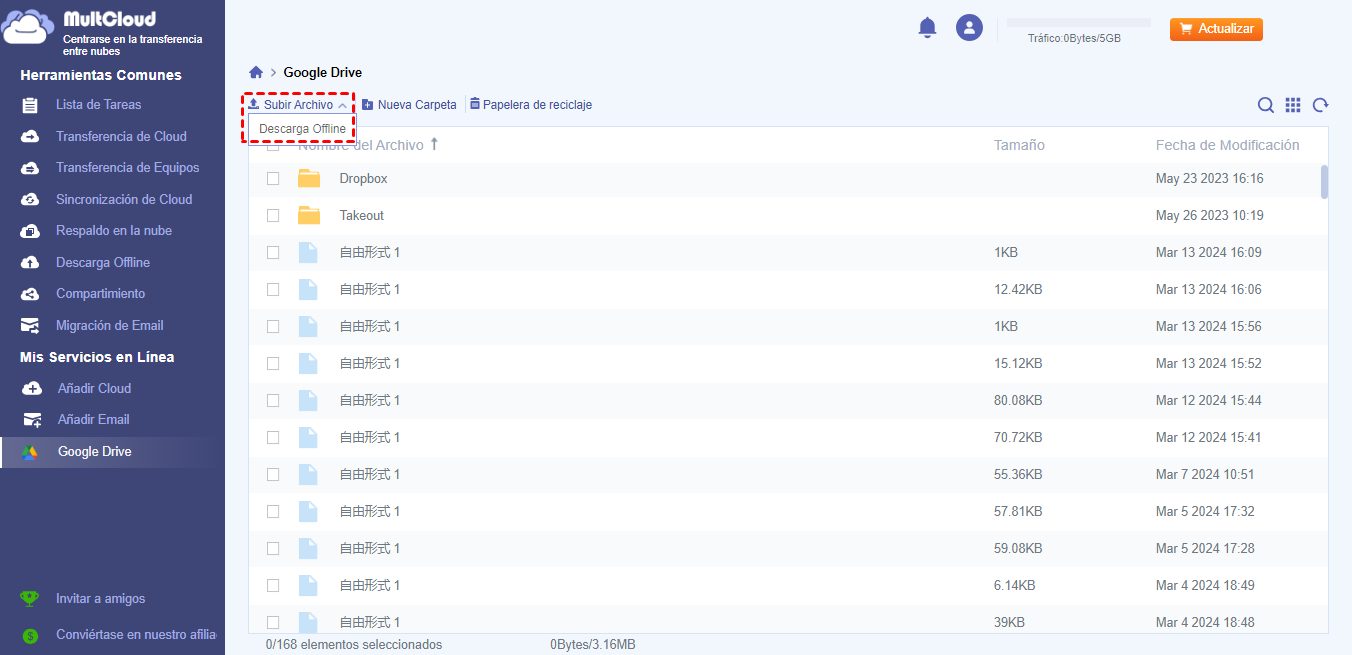Click the Transferencia de Equipos icon
Viewport: 1352px width, 655px height.
coord(30,168)
